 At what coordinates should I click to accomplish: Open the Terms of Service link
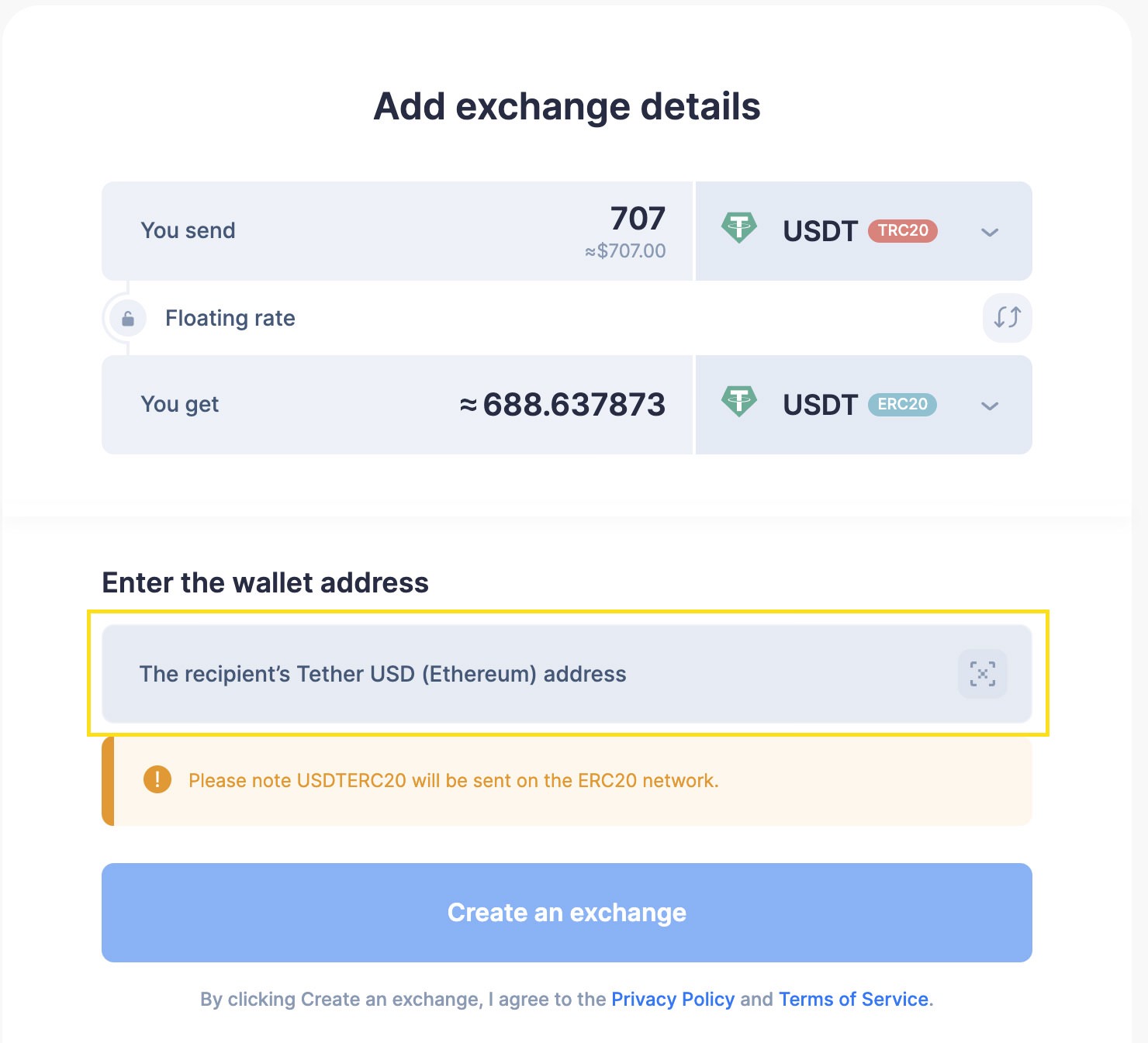coord(852,999)
